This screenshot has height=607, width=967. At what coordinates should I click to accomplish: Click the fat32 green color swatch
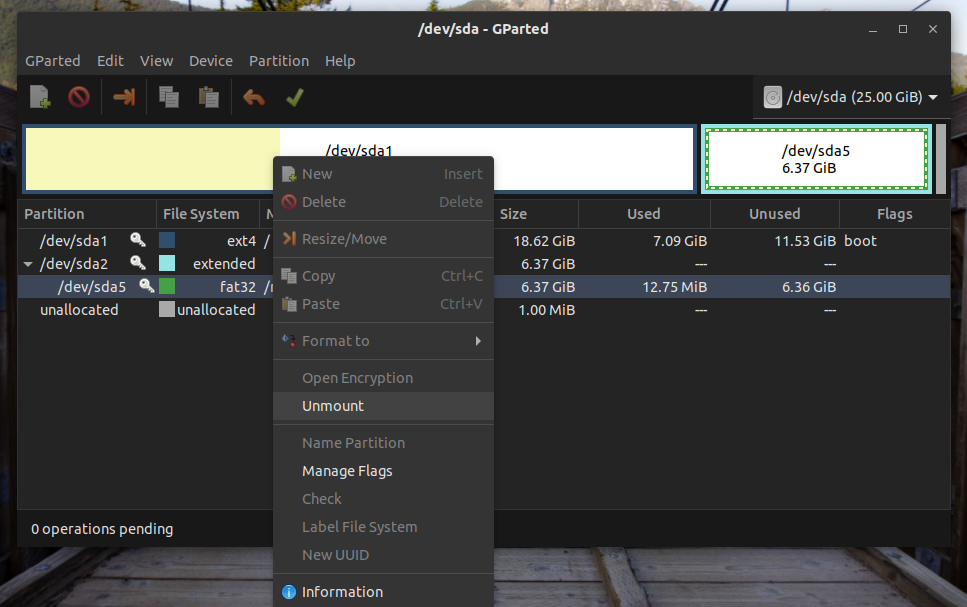pos(167,286)
